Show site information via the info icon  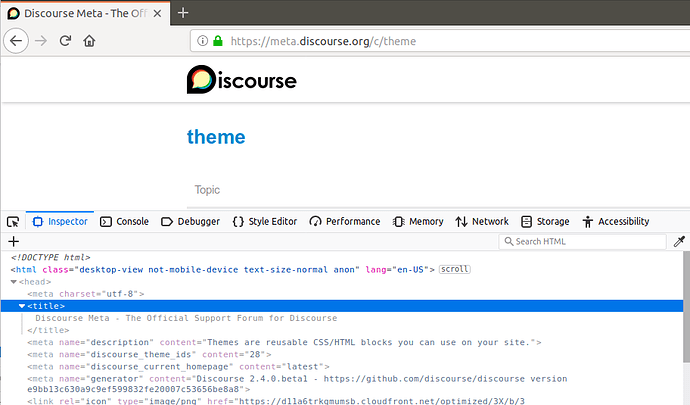[202, 41]
